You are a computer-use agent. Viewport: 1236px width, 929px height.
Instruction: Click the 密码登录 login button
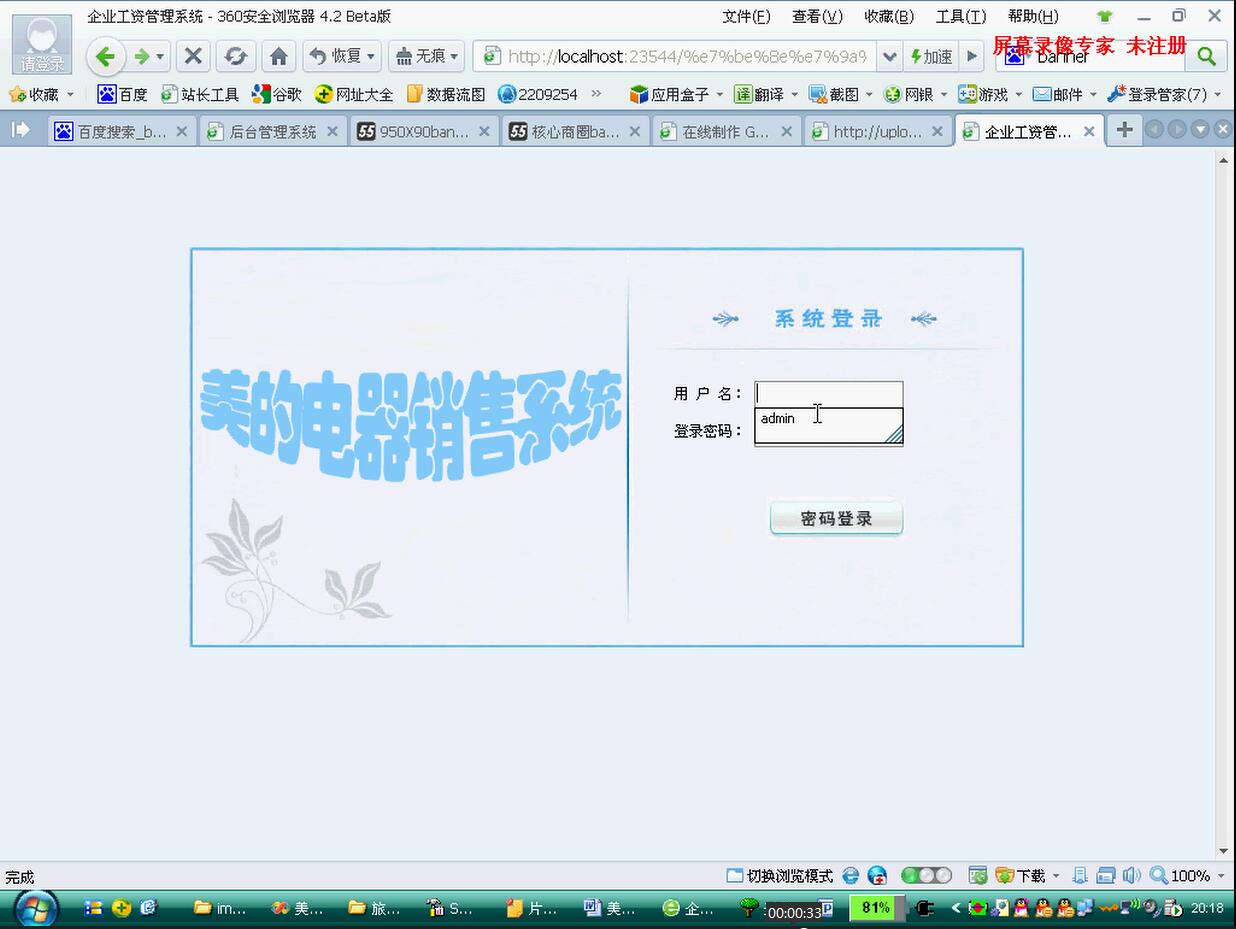836,519
